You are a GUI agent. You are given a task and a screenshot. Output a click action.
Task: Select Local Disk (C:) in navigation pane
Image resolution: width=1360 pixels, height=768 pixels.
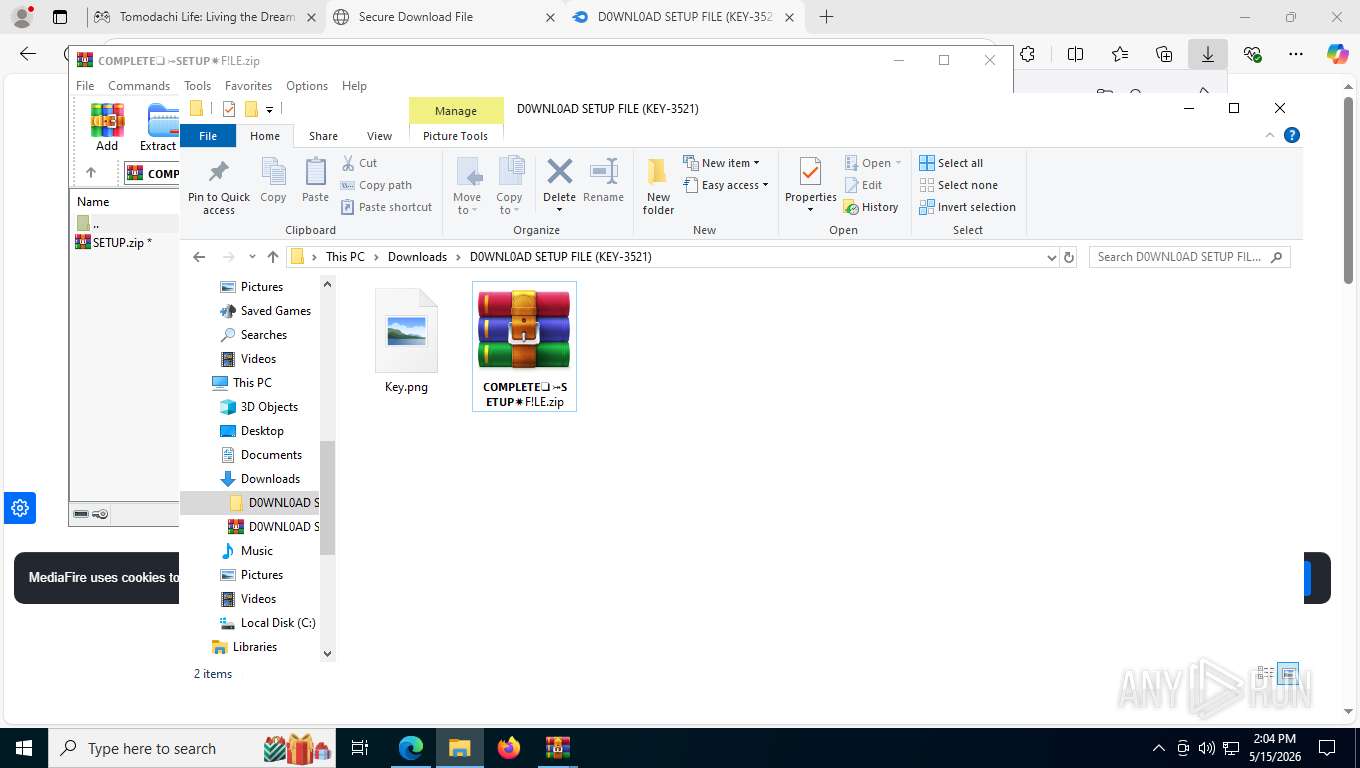pos(267,623)
